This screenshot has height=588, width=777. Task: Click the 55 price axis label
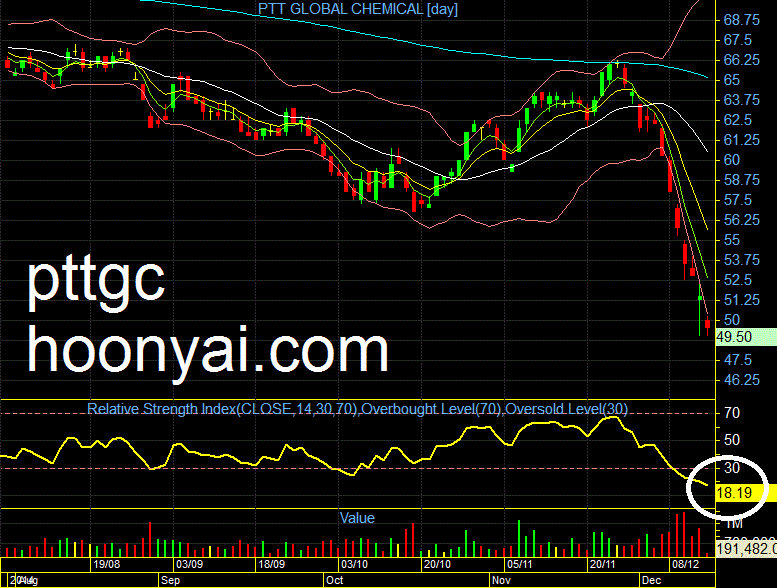pos(732,240)
